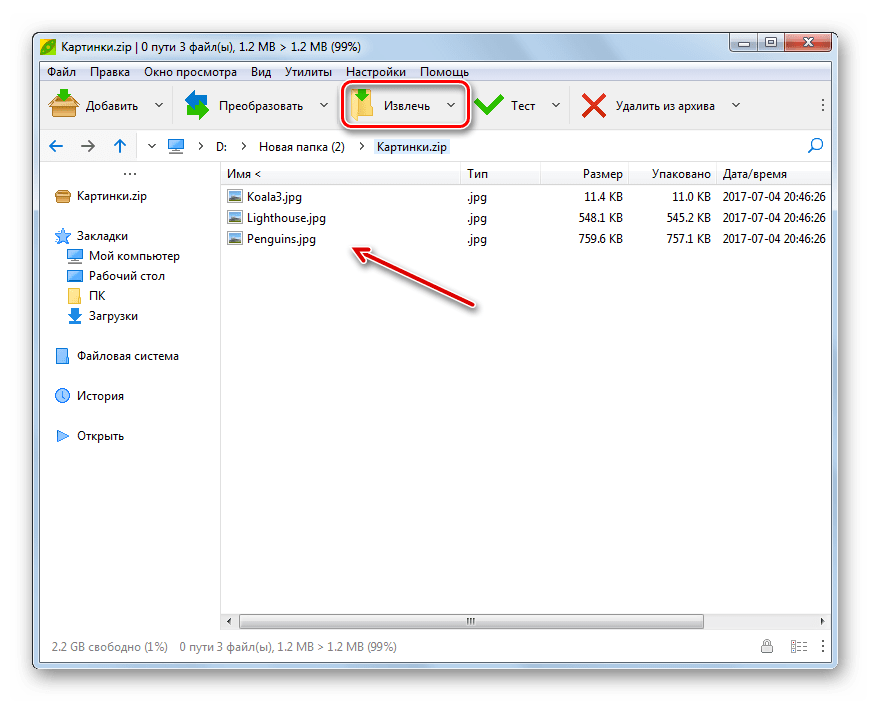The height and width of the screenshot is (702, 871).
Task: Click the scrollbar right arrow
Action: pyautogui.click(x=822, y=621)
